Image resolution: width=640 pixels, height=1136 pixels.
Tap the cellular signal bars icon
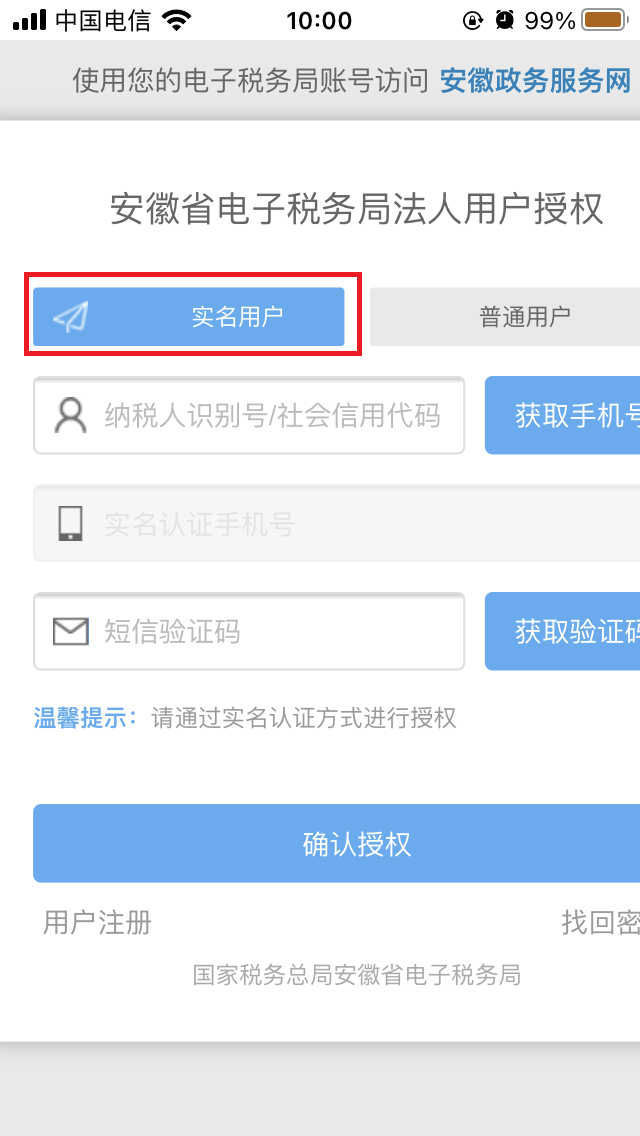[x=29, y=20]
